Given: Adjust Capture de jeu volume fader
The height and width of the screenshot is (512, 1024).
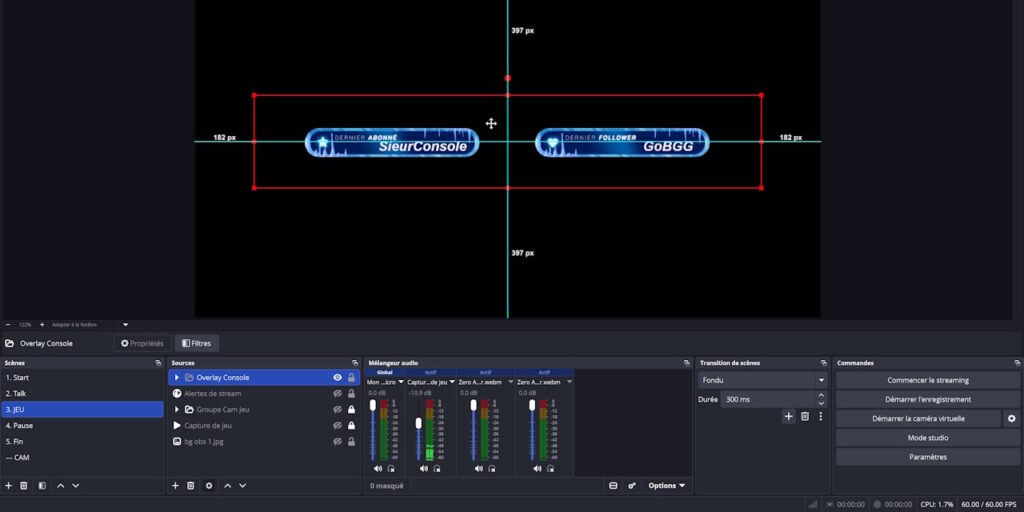Looking at the screenshot, I should coord(419,423).
